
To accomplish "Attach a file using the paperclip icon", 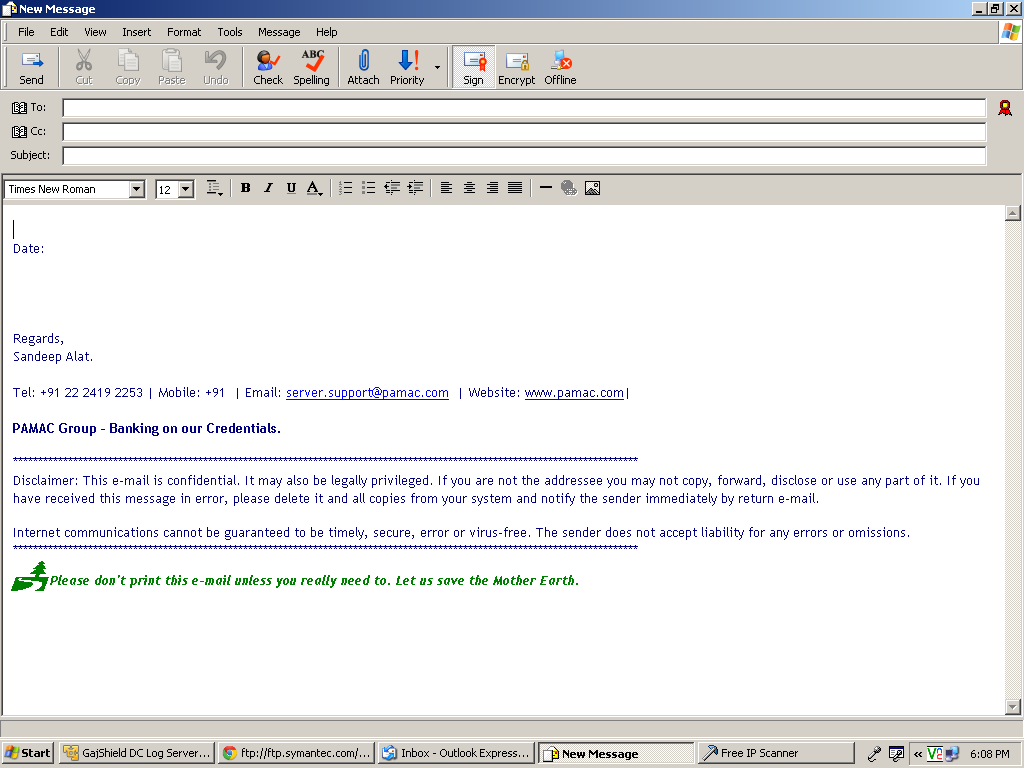I will tap(363, 67).
